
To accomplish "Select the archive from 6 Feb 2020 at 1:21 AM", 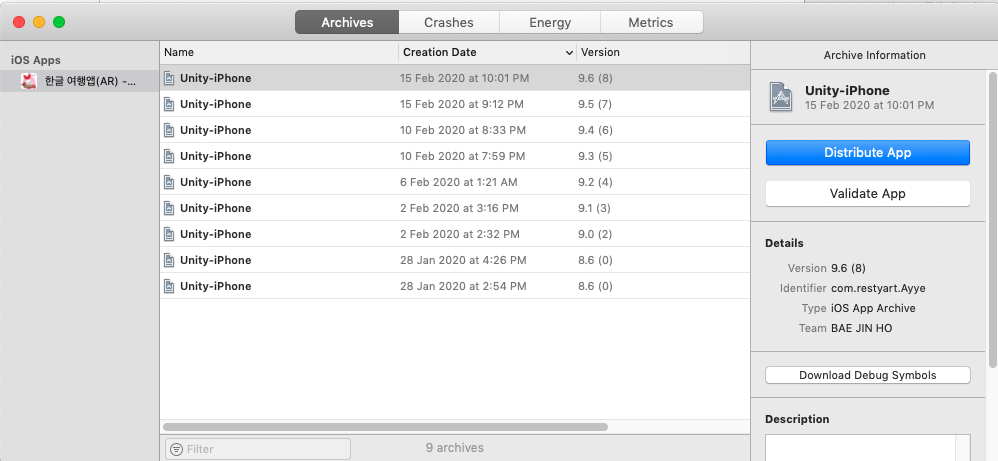I will click(455, 182).
